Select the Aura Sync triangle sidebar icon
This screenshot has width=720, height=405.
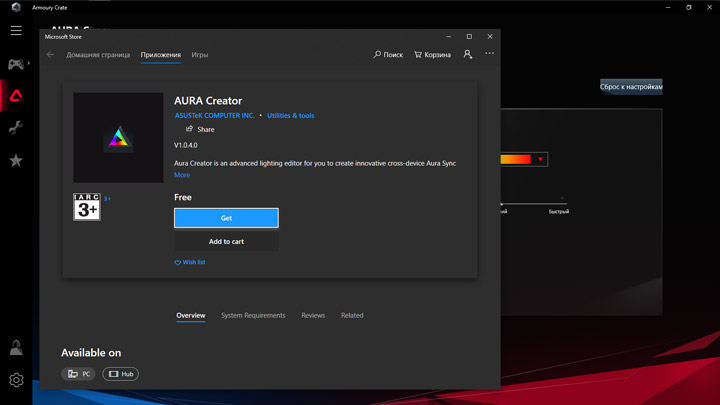click(16, 96)
